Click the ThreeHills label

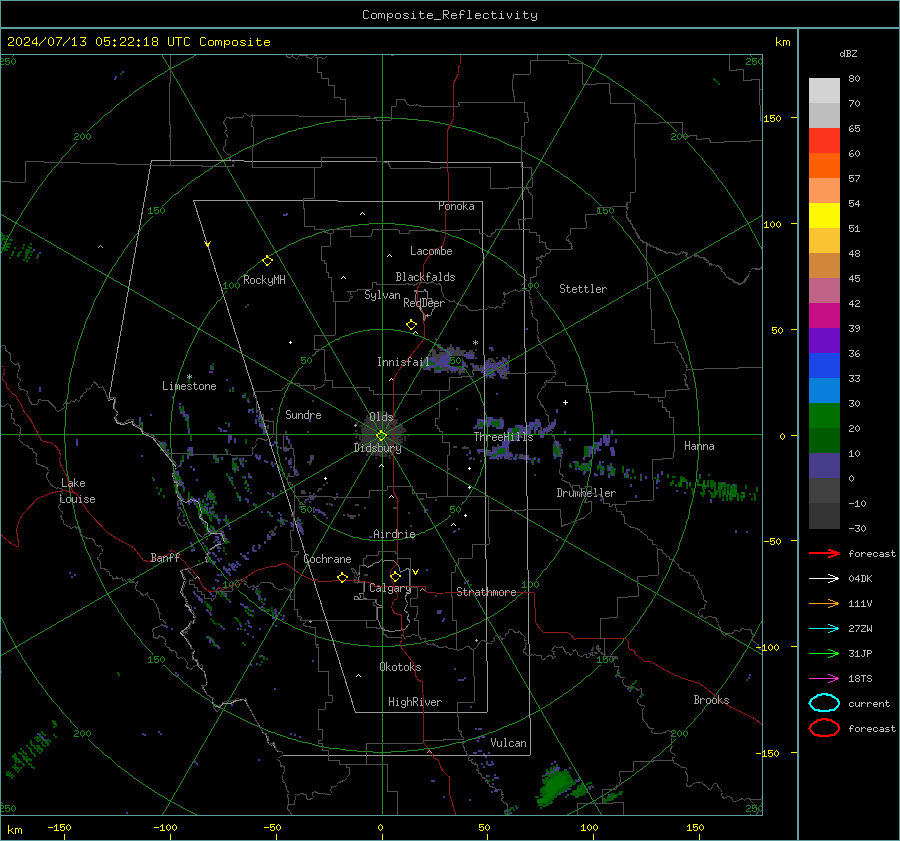[x=503, y=437]
